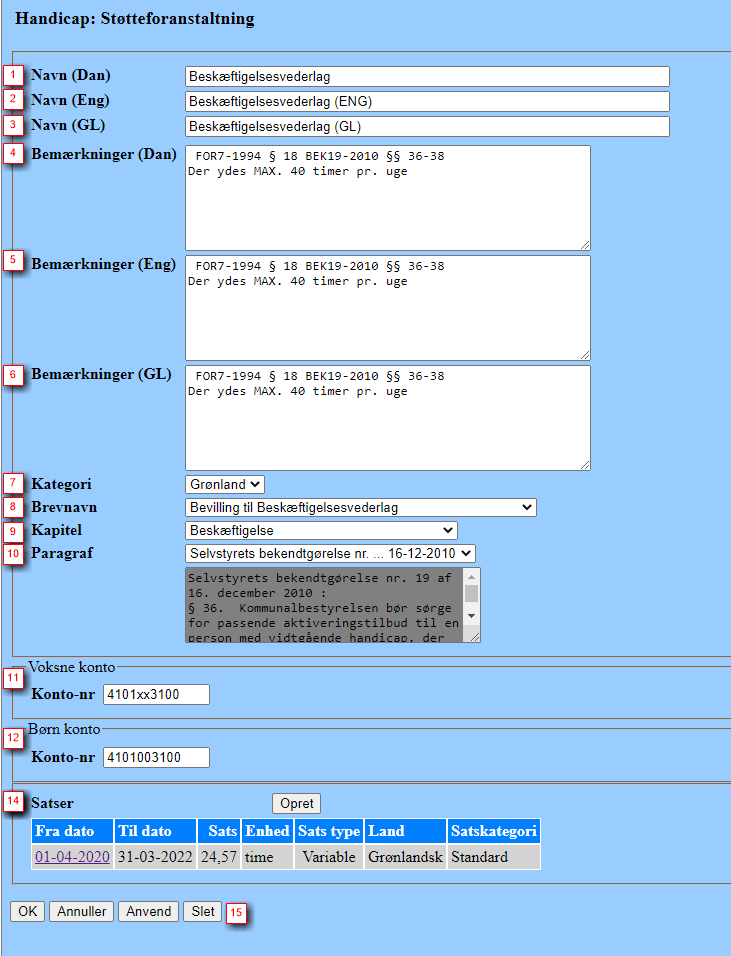The image size is (731, 956).
Task: Click the Voksne konto Konto-nr field
Action: click(156, 694)
